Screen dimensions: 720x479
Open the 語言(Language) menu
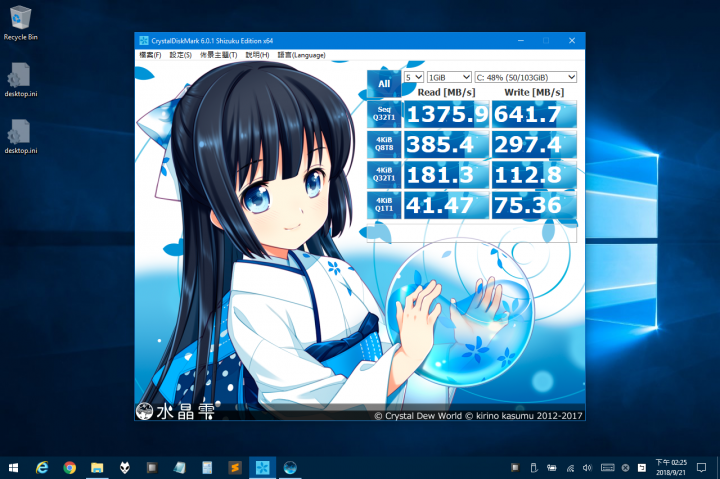pyautogui.click(x=301, y=55)
